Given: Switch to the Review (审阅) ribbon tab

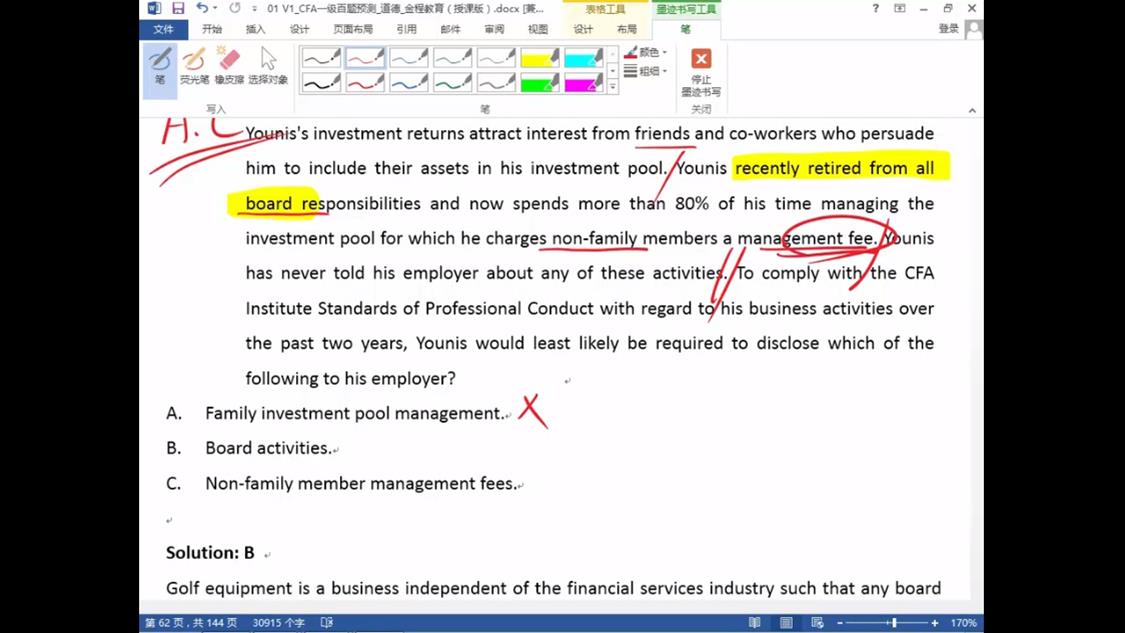Looking at the screenshot, I should point(494,29).
